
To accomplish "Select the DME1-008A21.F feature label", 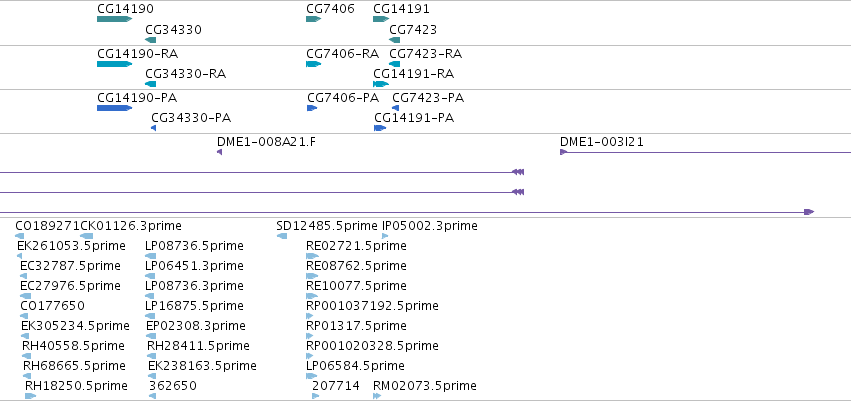I will (266, 142).
